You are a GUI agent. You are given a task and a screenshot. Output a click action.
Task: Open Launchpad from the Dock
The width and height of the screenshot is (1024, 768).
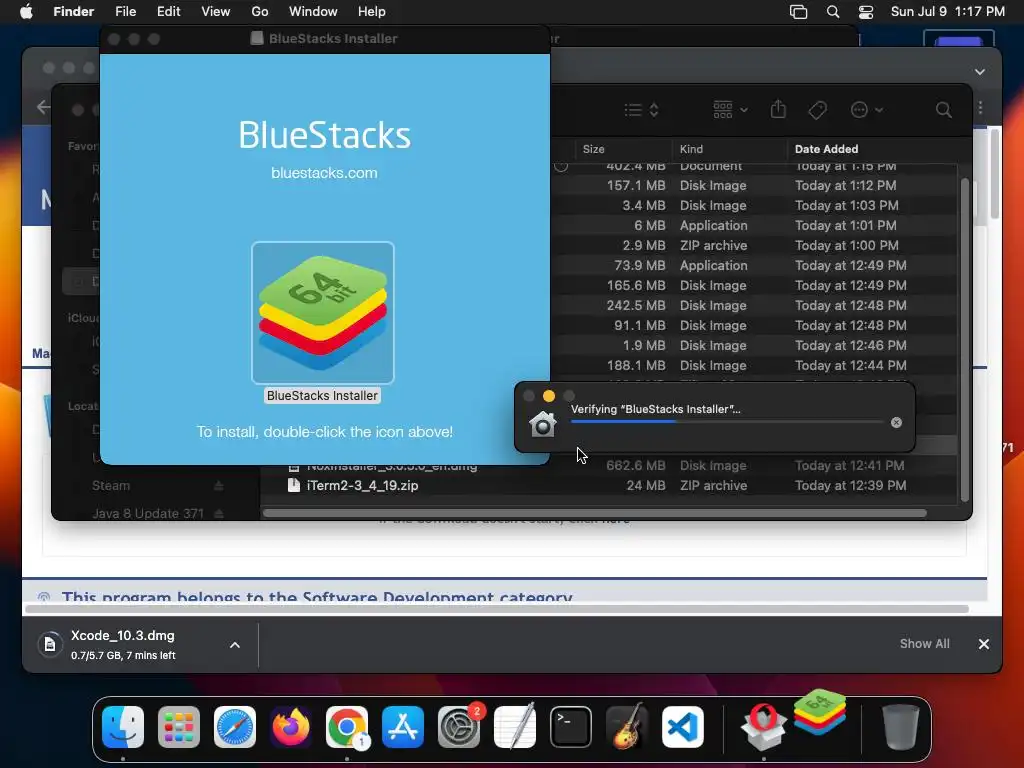pyautogui.click(x=179, y=727)
